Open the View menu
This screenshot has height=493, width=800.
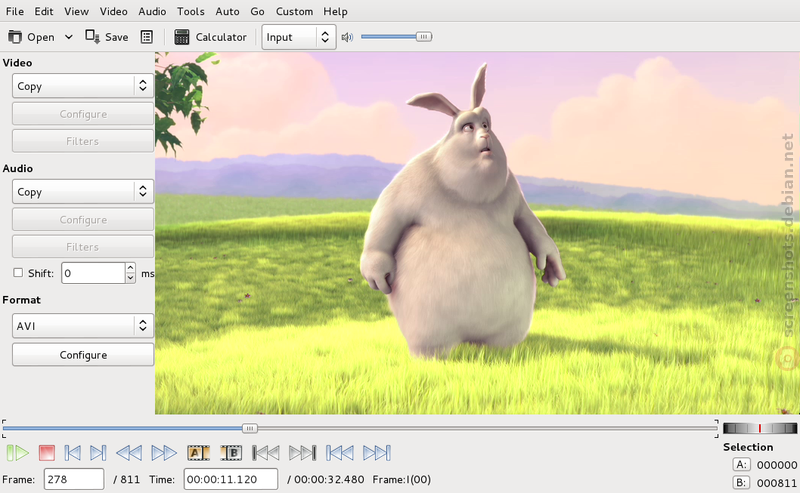tap(77, 11)
